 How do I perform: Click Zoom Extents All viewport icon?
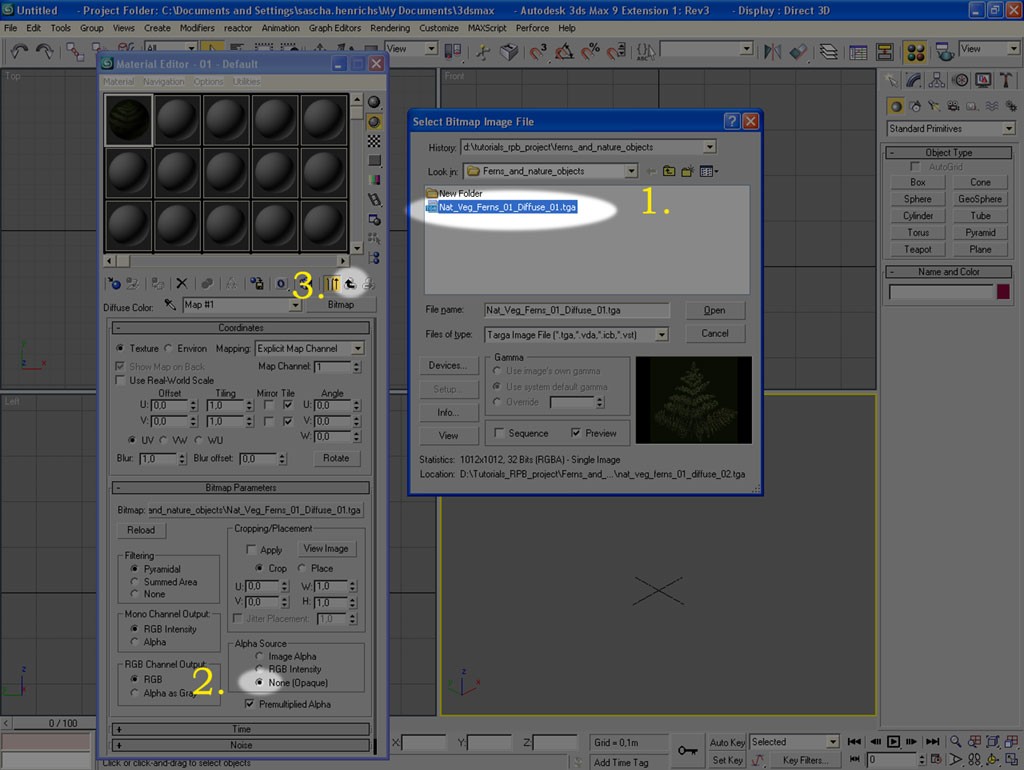click(1011, 741)
